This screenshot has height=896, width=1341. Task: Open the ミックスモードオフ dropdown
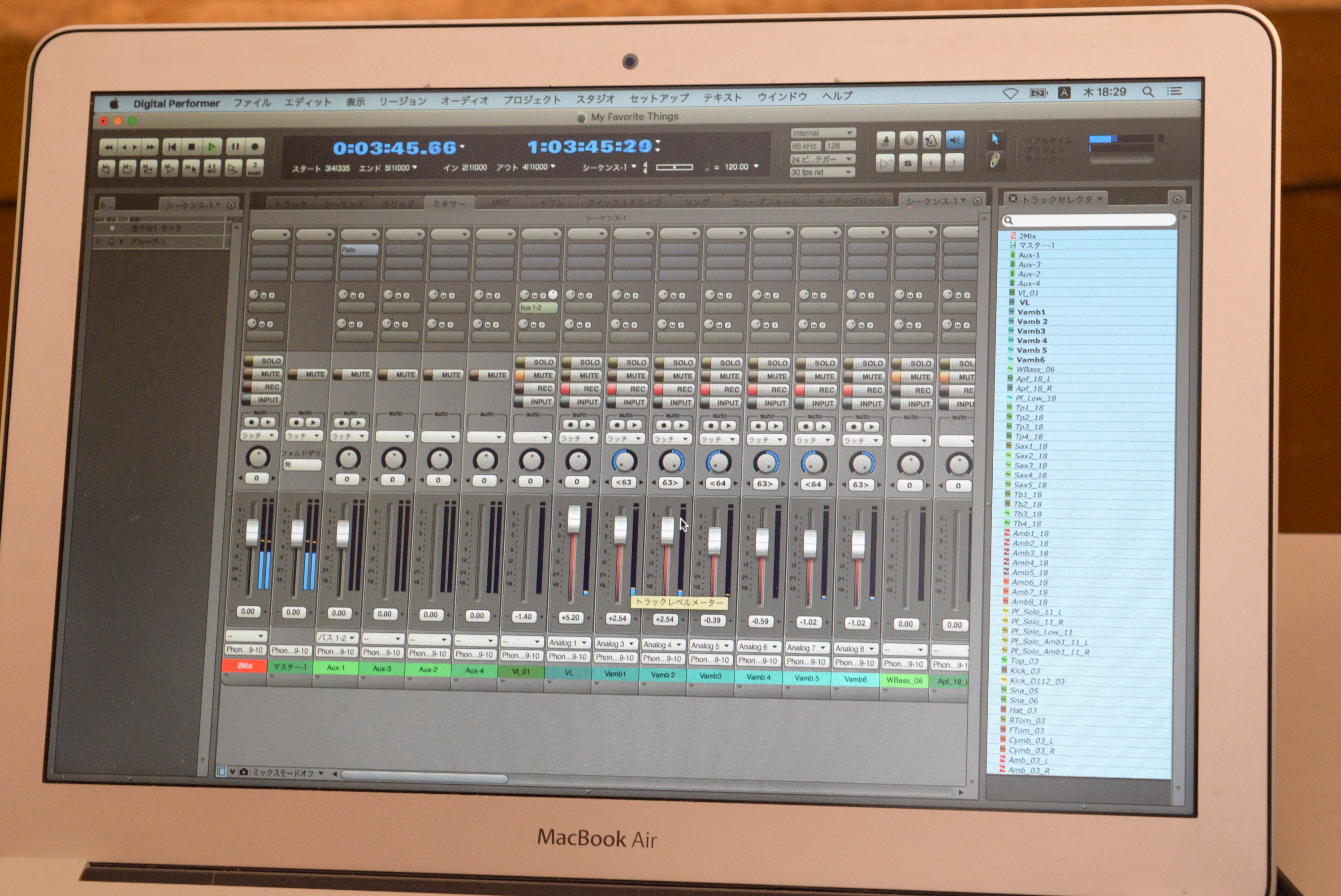[288, 772]
